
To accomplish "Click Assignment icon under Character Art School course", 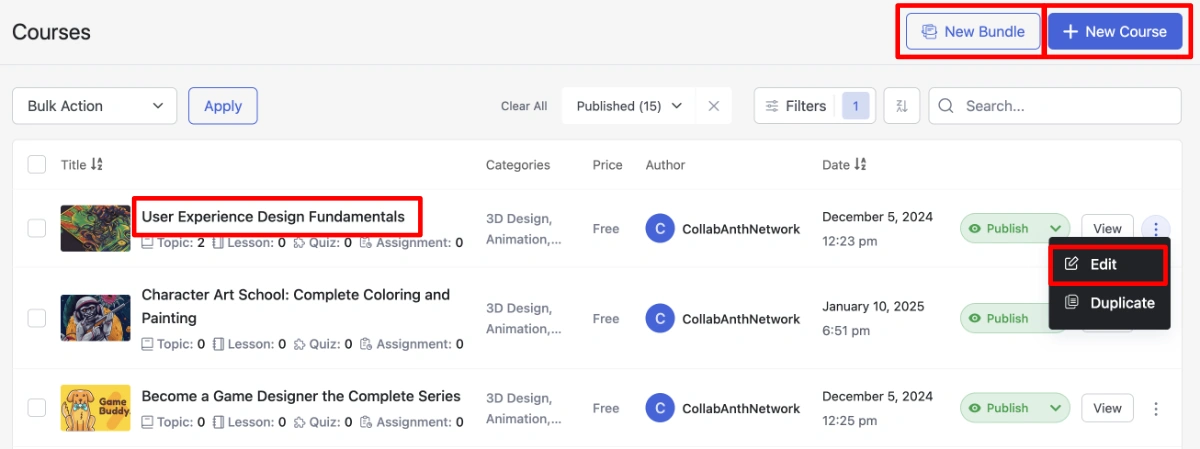I will coord(366,344).
